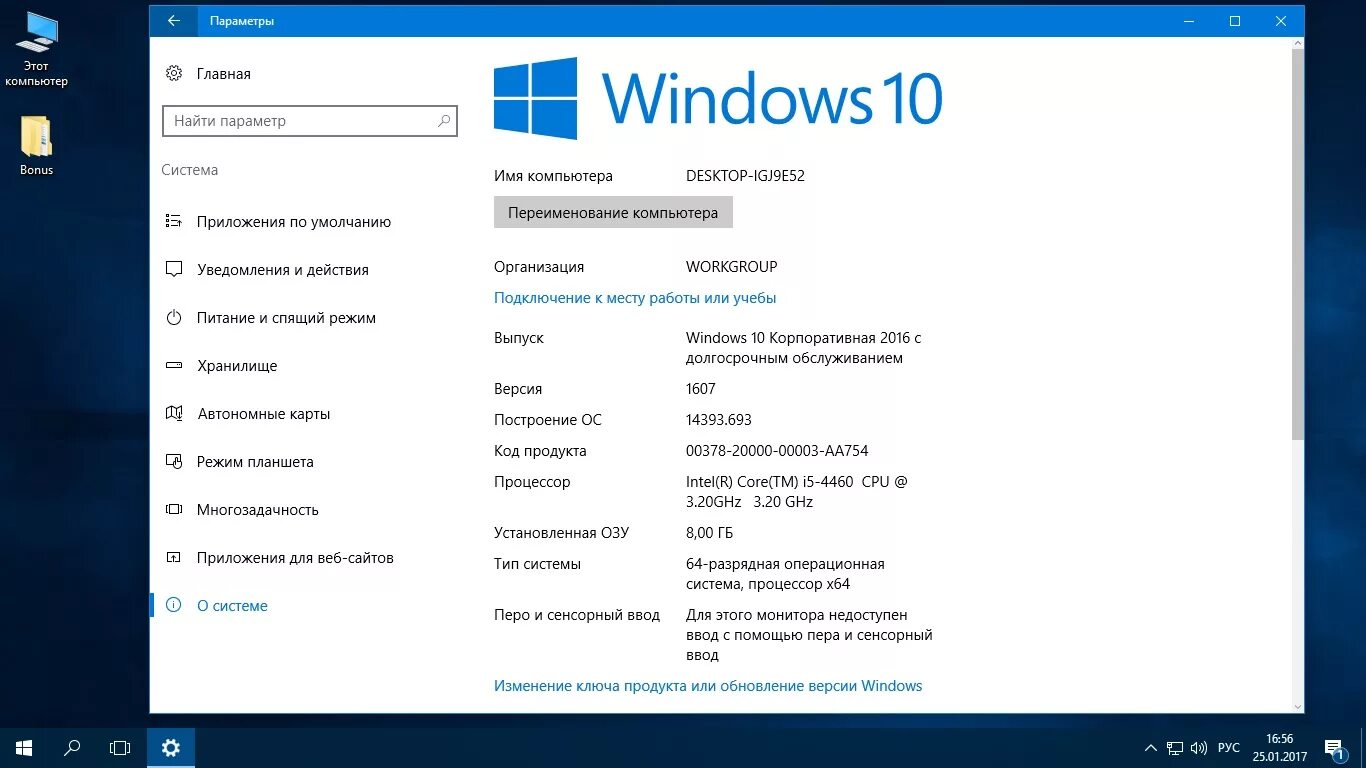This screenshot has width=1366, height=768.
Task: Show hidden tray icons chevron
Action: pos(1150,748)
